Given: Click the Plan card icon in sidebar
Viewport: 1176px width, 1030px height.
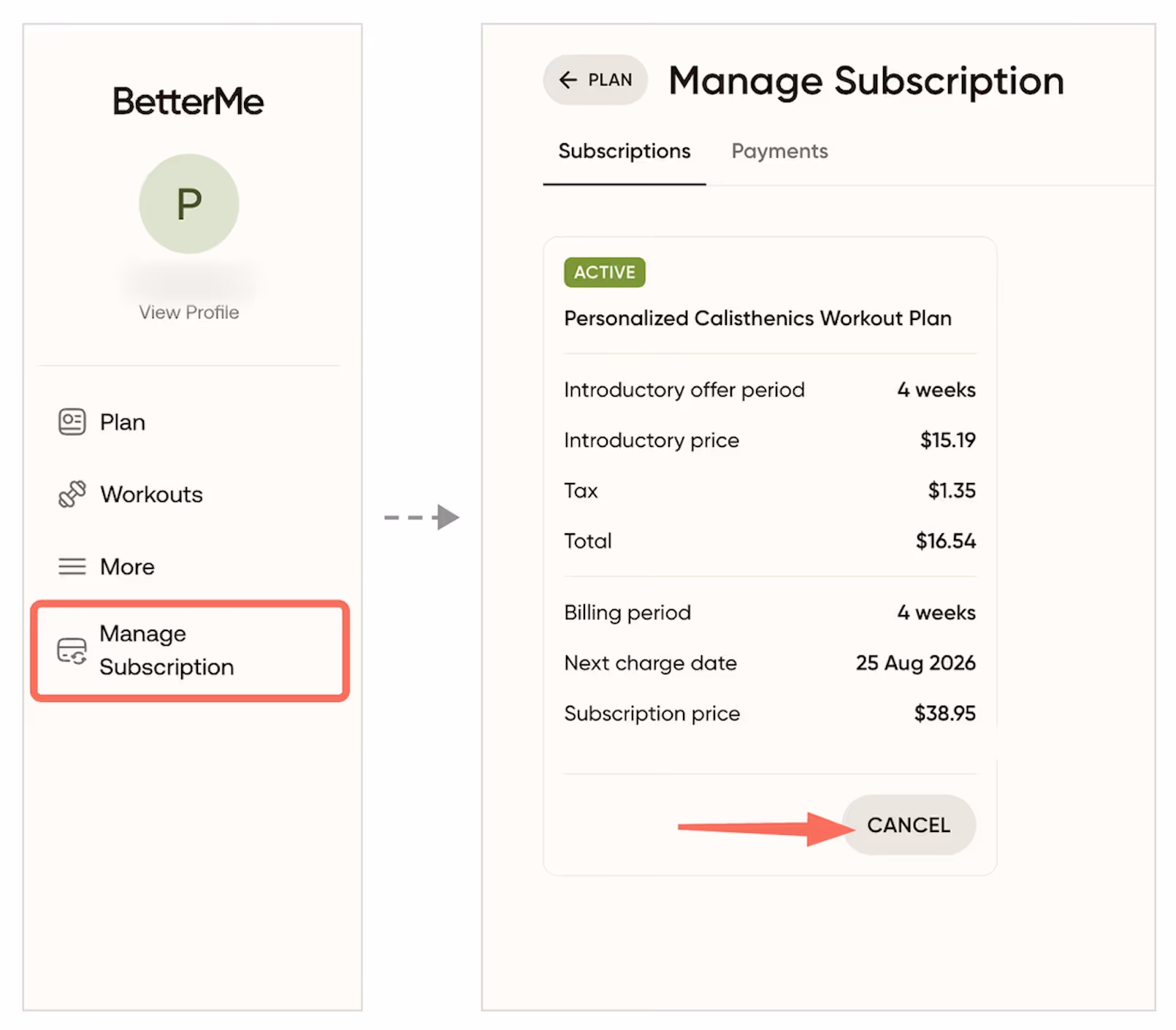Looking at the screenshot, I should click(x=72, y=422).
